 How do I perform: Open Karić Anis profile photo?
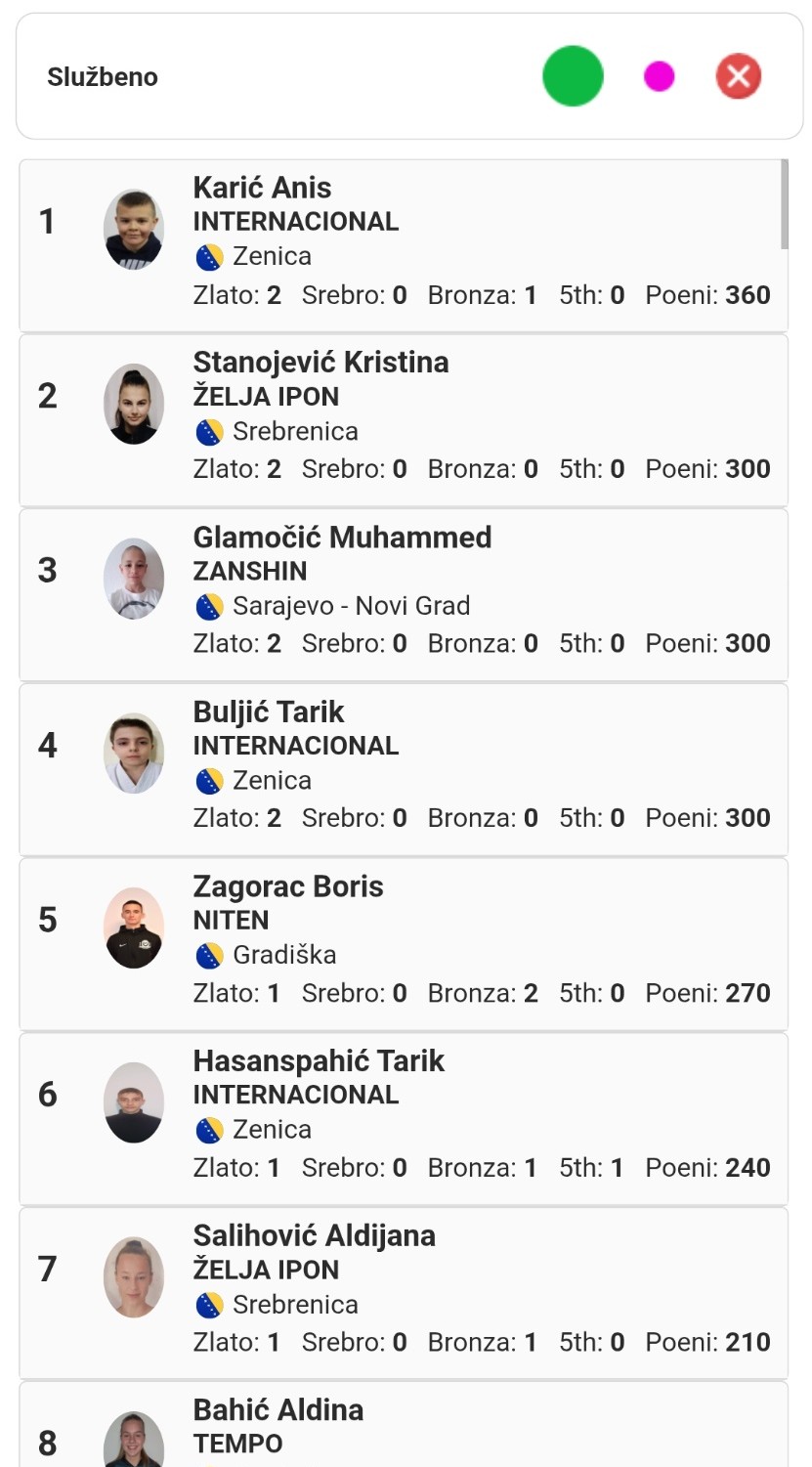pyautogui.click(x=133, y=230)
